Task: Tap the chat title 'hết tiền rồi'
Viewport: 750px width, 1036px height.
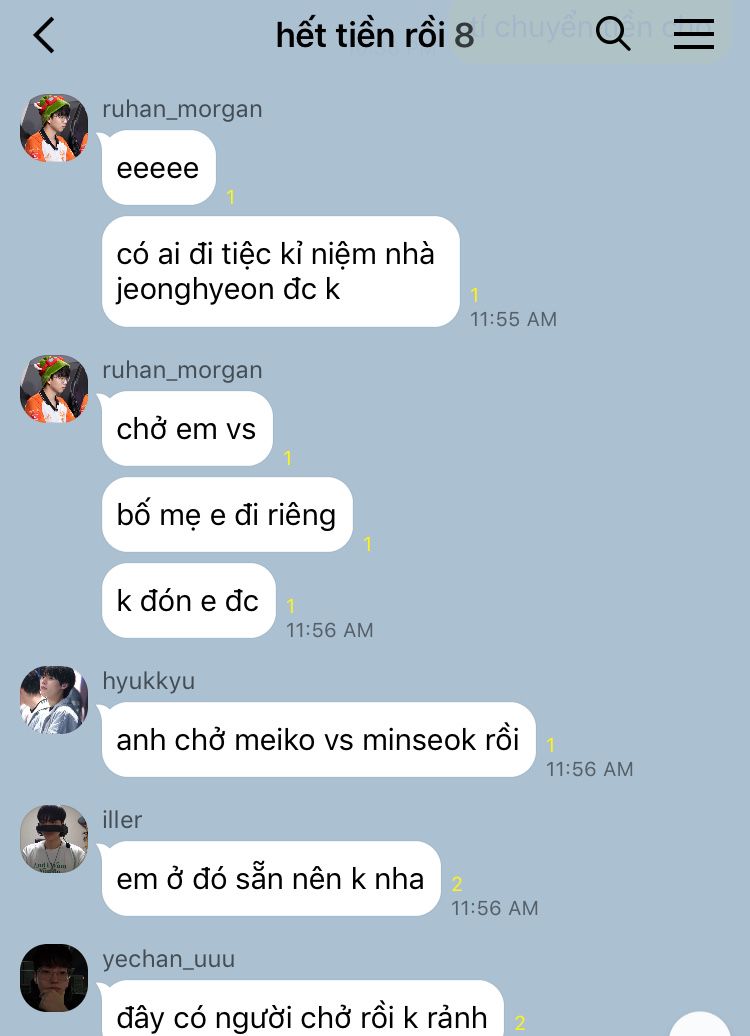Action: point(361,35)
